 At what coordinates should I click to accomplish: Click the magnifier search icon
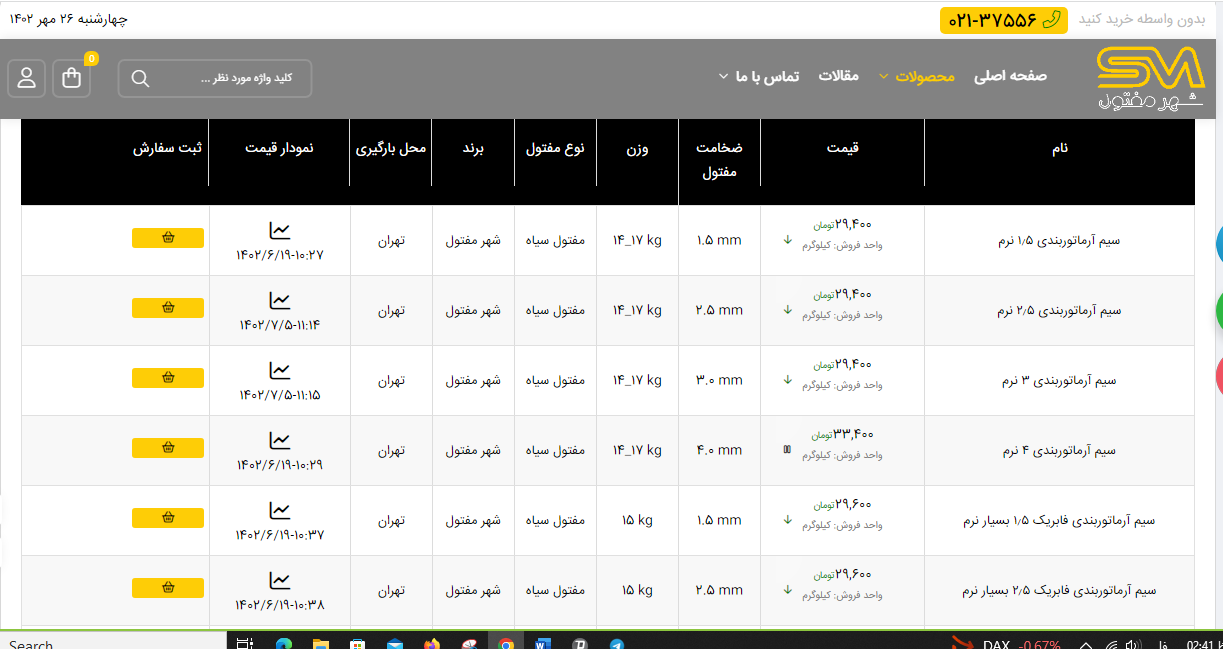pos(140,79)
